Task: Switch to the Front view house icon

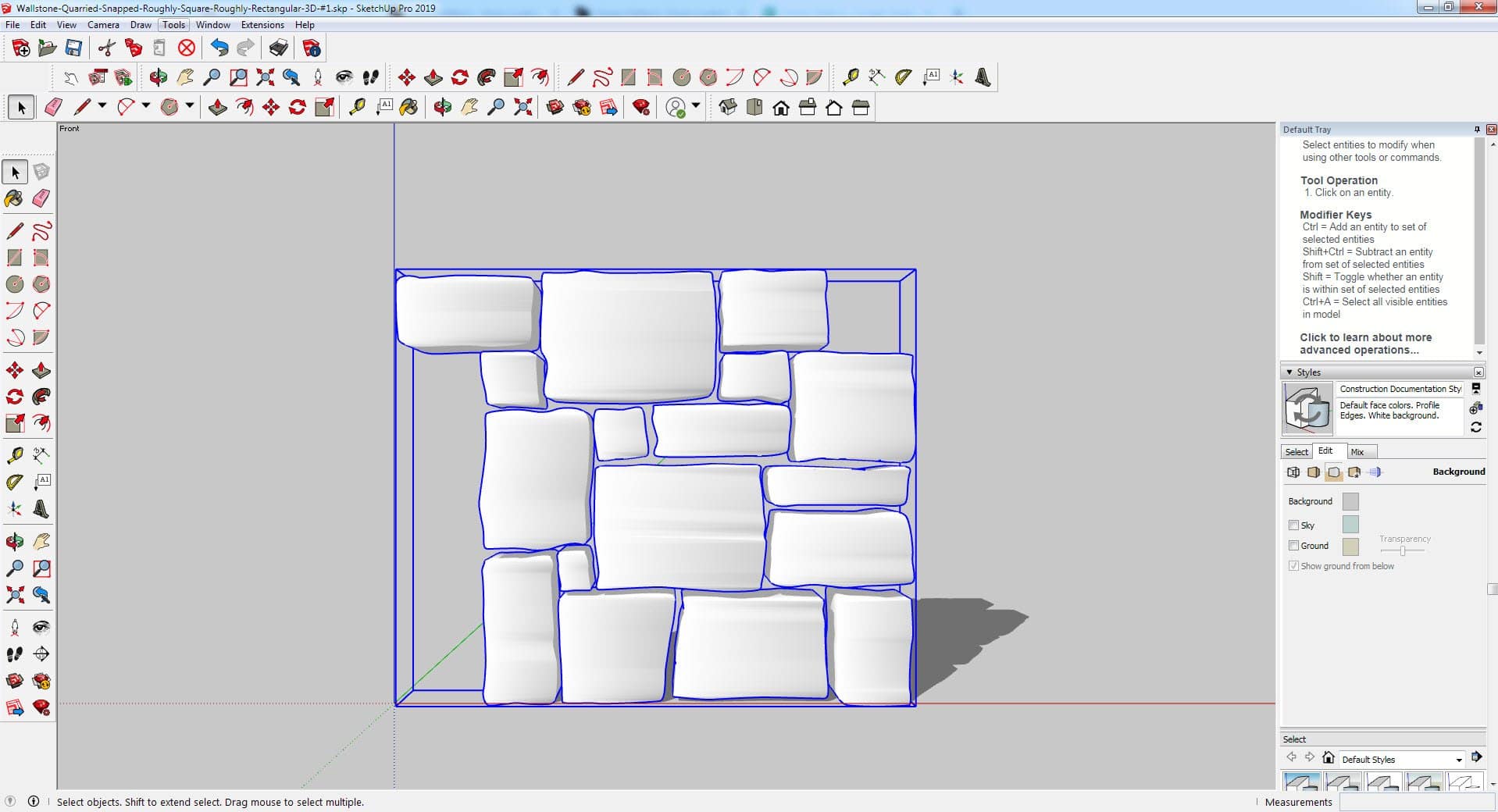Action: click(x=780, y=108)
